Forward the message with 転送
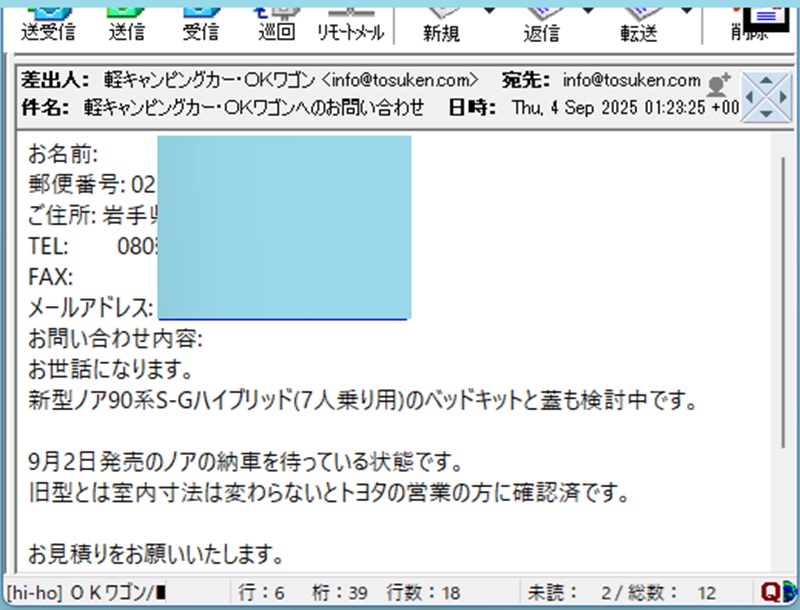The image size is (800, 610). point(639,24)
